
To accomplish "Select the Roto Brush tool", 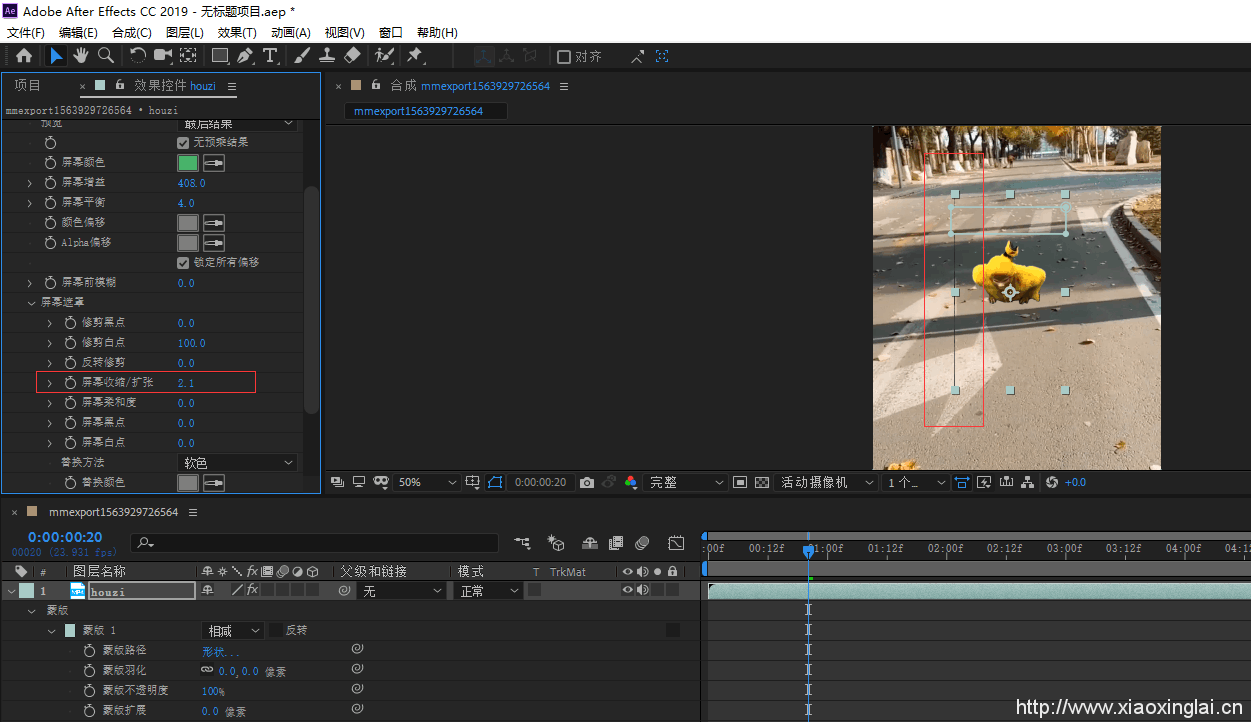I will 385,56.
